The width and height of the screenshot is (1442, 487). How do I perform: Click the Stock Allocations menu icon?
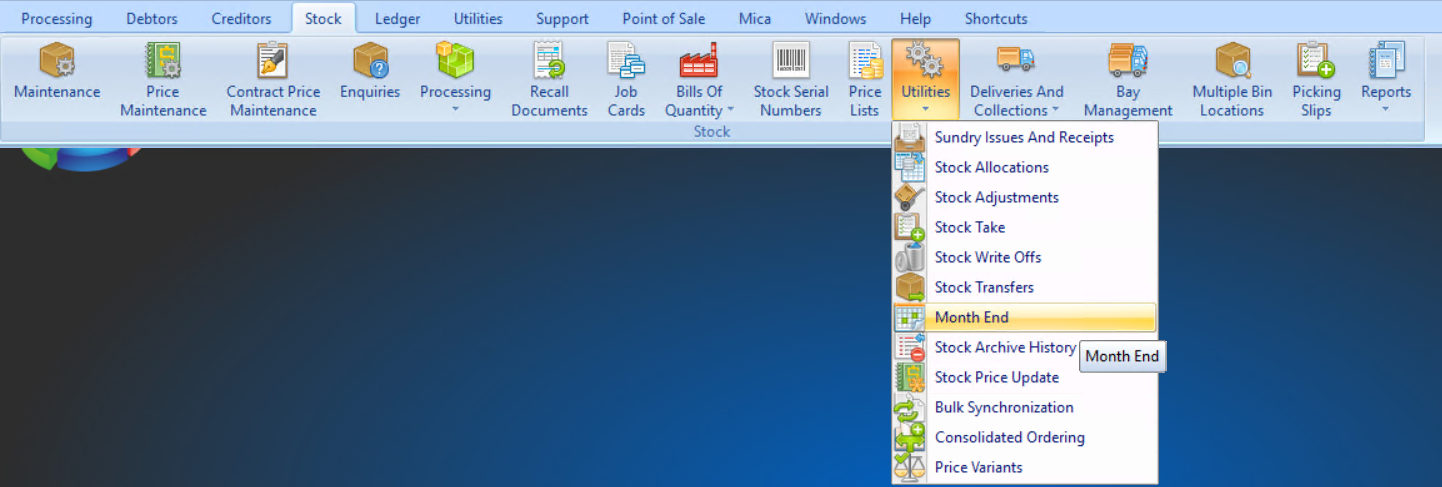pos(910,168)
